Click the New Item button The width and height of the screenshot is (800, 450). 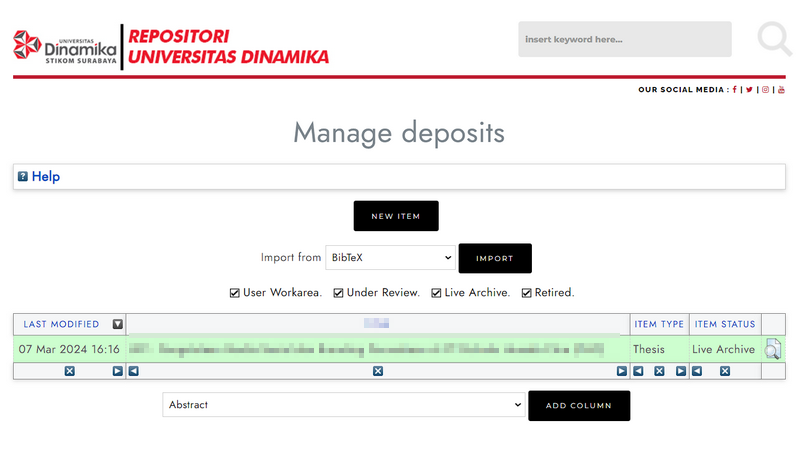pyautogui.click(x=396, y=216)
